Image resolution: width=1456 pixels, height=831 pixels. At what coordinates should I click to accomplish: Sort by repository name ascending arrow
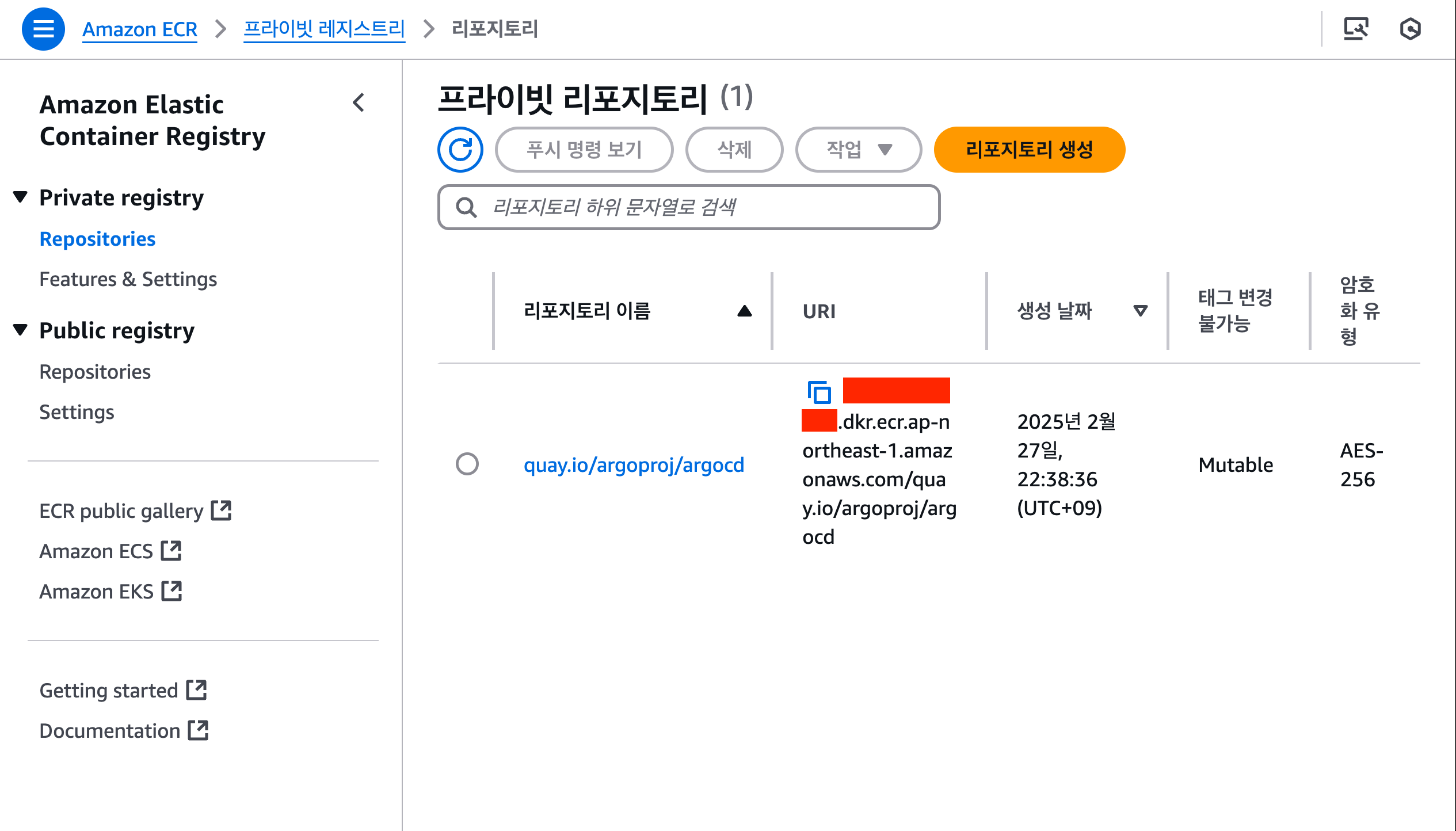[745, 311]
